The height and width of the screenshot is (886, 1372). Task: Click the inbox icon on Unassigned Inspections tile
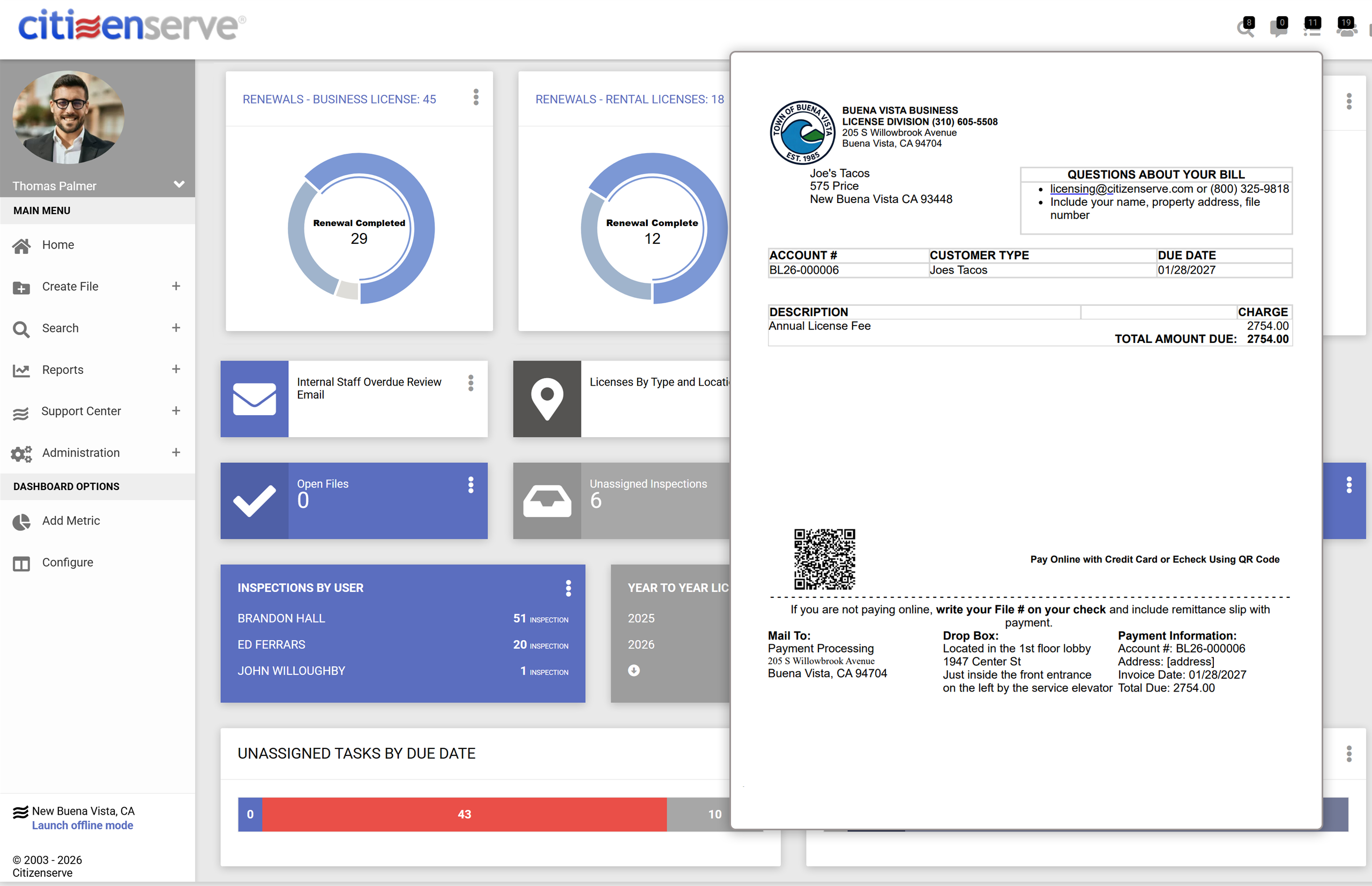pos(546,500)
